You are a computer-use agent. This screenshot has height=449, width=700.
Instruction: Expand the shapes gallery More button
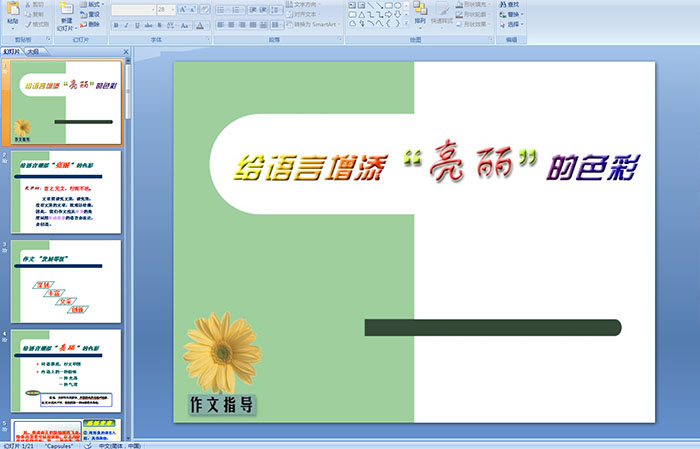pyautogui.click(x=406, y=23)
